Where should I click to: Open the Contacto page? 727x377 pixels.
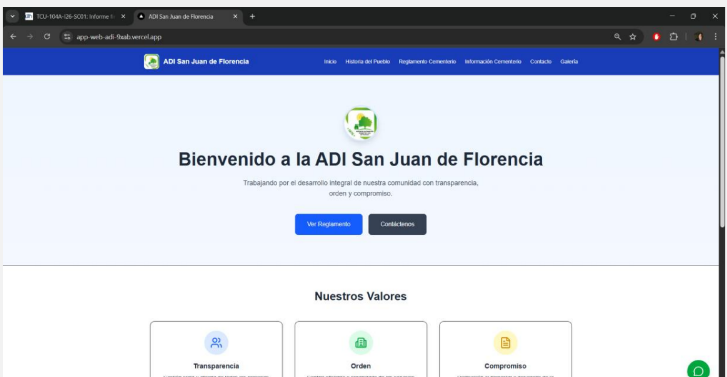point(541,62)
